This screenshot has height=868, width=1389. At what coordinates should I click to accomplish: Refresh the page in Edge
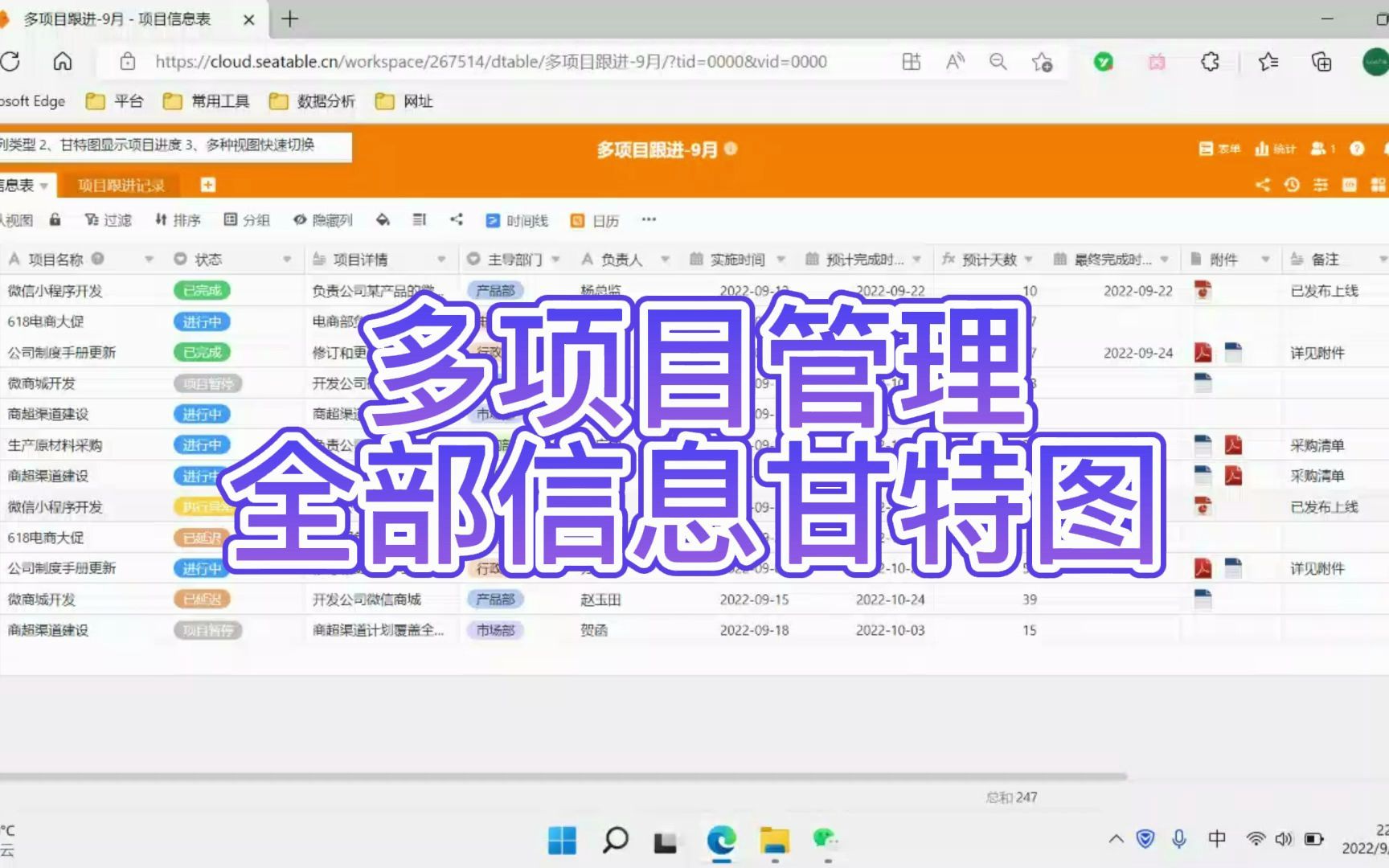pyautogui.click(x=10, y=61)
